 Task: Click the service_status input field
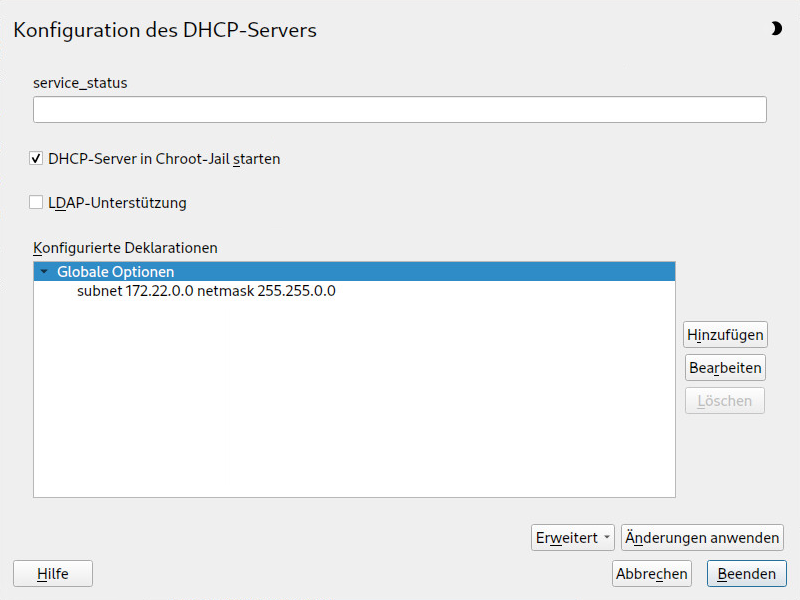400,109
